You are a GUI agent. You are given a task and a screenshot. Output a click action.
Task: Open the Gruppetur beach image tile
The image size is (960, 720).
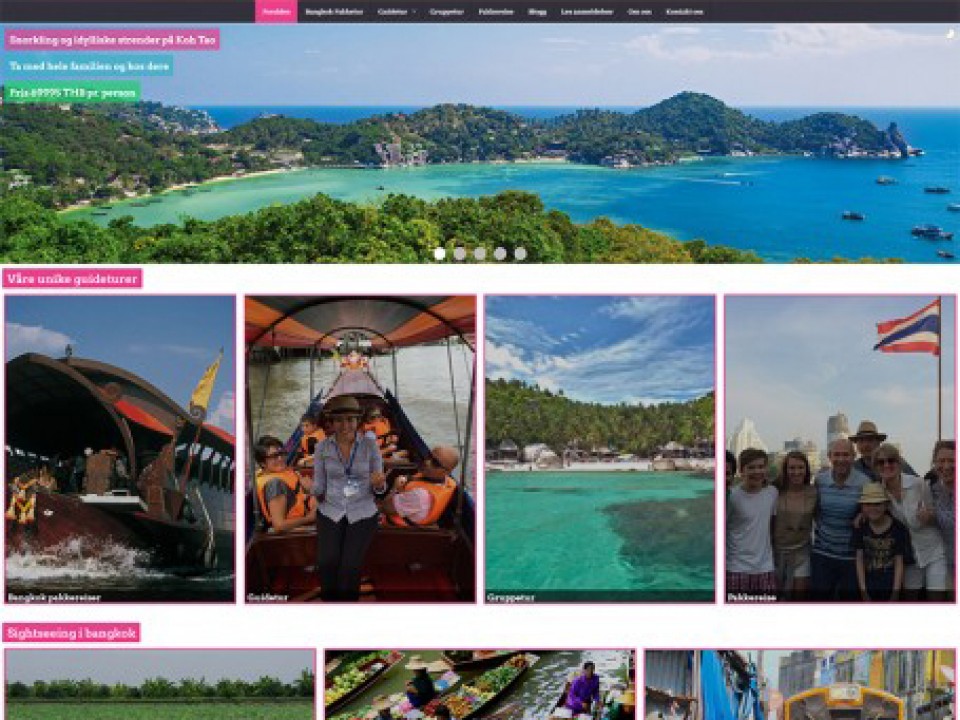(x=600, y=449)
